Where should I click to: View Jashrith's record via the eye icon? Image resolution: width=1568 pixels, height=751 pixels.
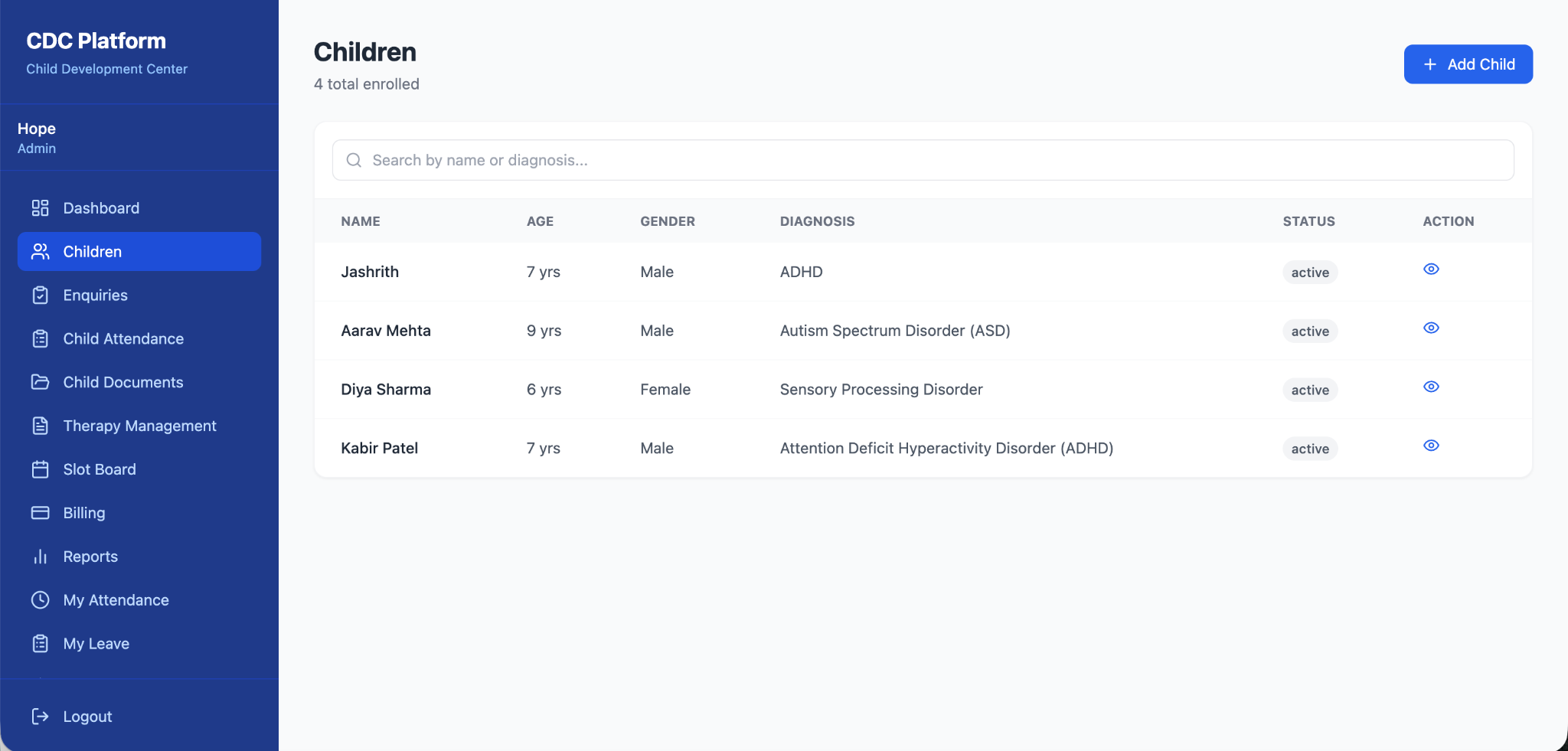click(x=1431, y=269)
